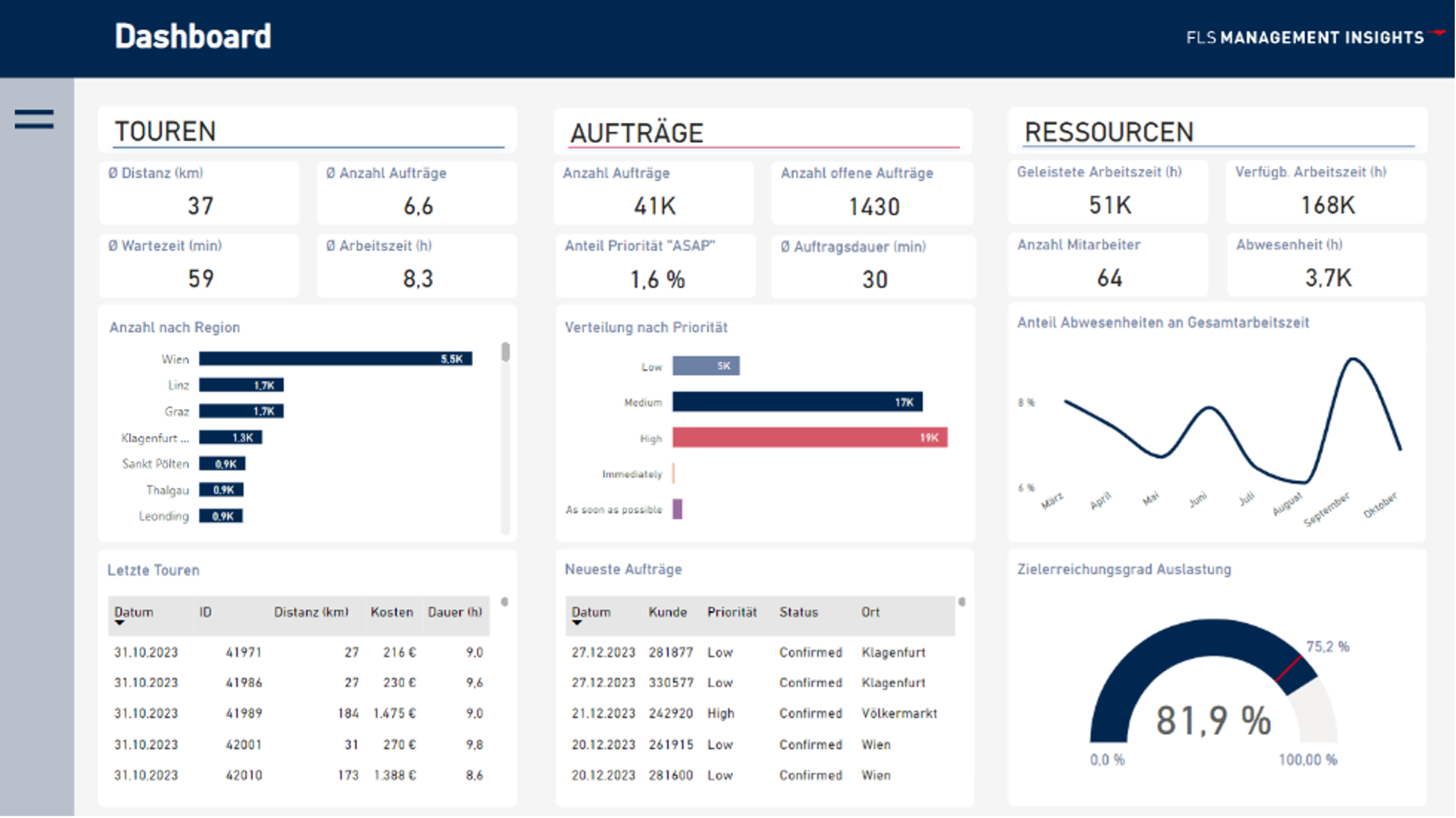Select the Linz bar in region chart
Screen dimensions: 1456x818
point(242,385)
